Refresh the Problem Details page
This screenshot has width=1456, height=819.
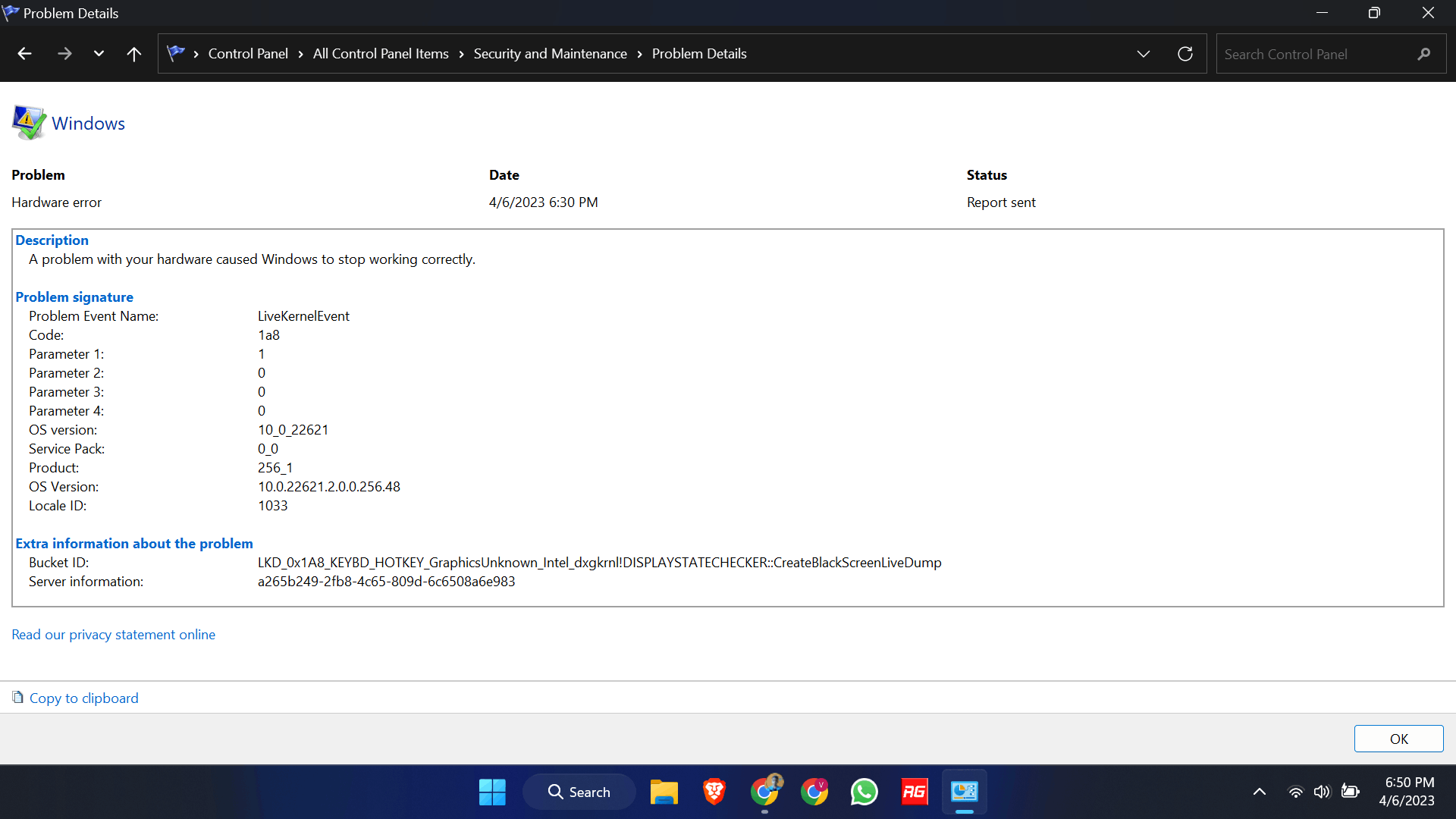tap(1185, 53)
